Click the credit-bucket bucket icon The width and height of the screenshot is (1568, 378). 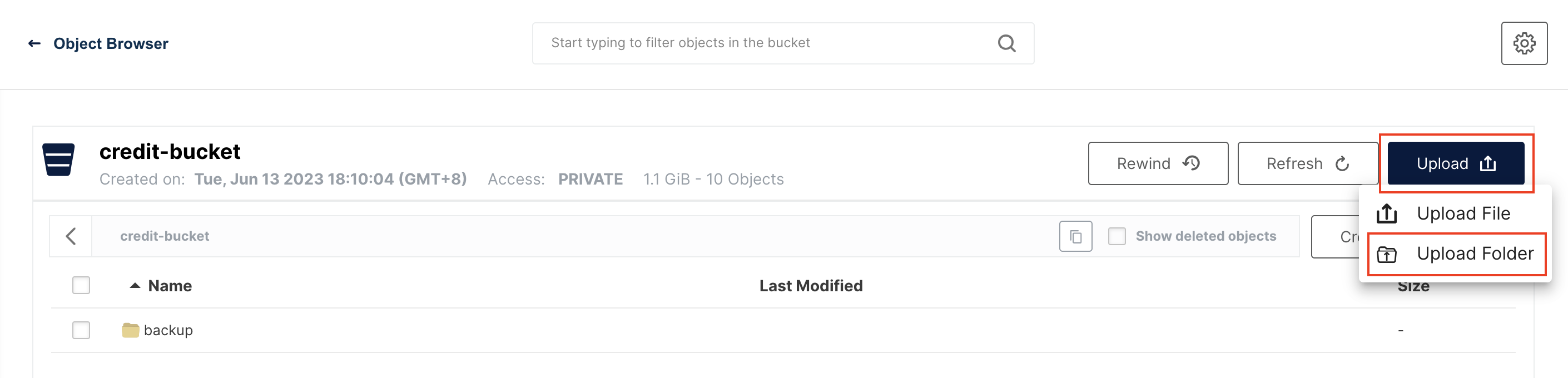tap(58, 160)
